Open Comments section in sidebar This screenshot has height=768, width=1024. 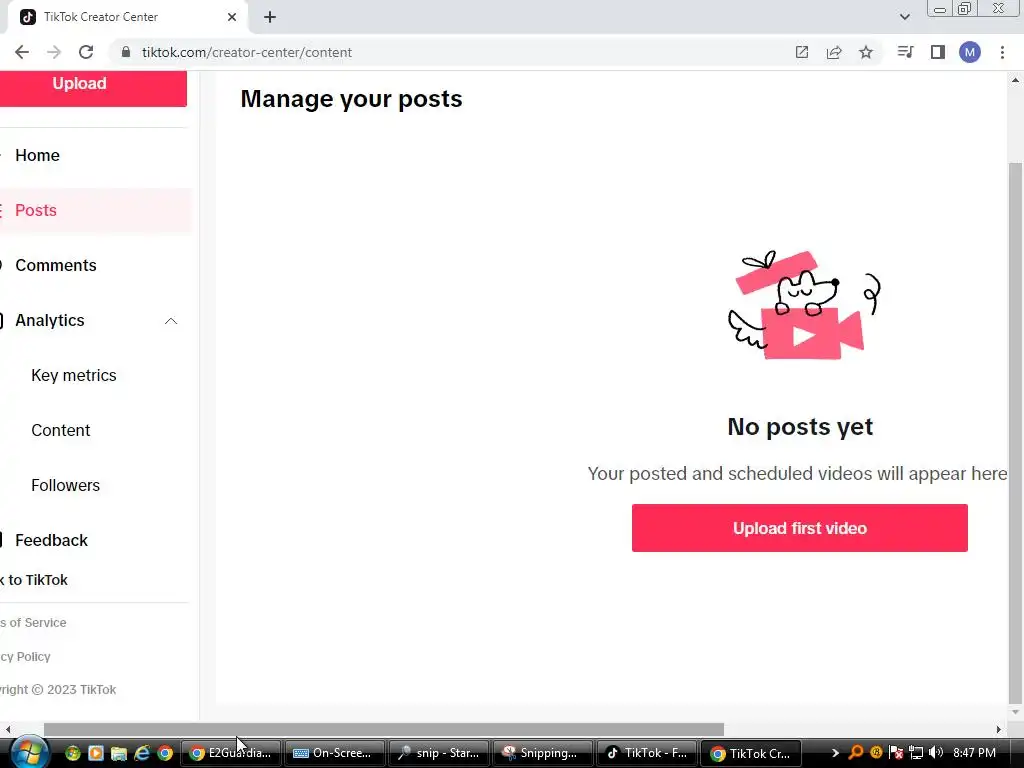tap(56, 265)
